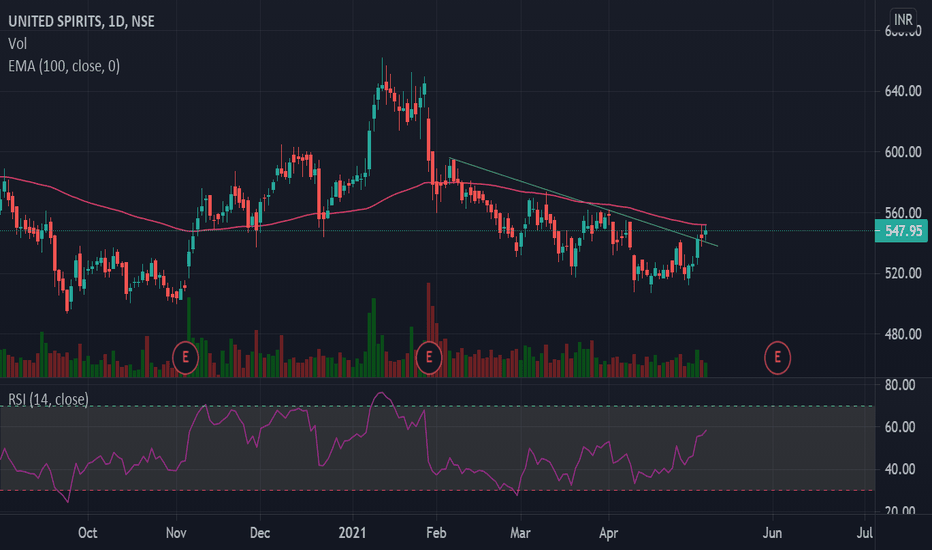Image resolution: width=932 pixels, height=550 pixels.
Task: Select the green descending trendline
Action: pyautogui.click(x=582, y=202)
